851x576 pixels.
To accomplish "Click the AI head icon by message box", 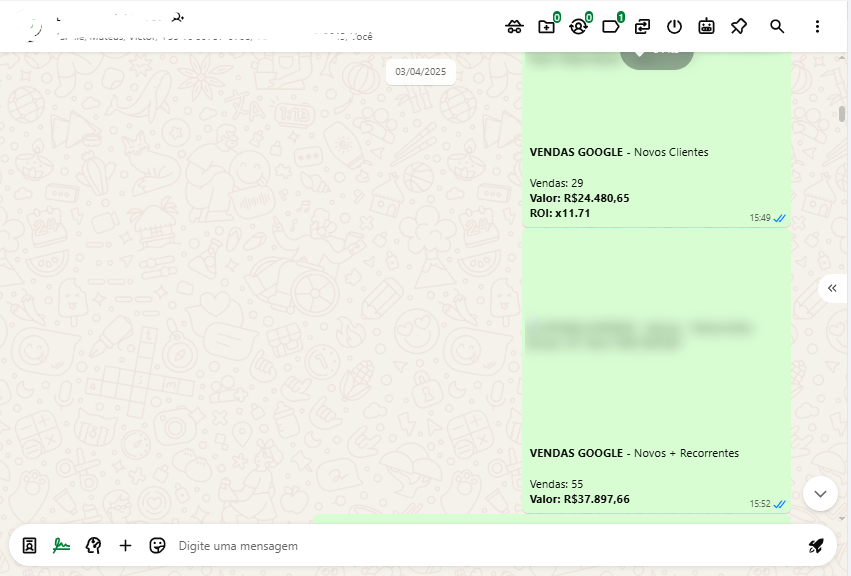I will pos(94,545).
